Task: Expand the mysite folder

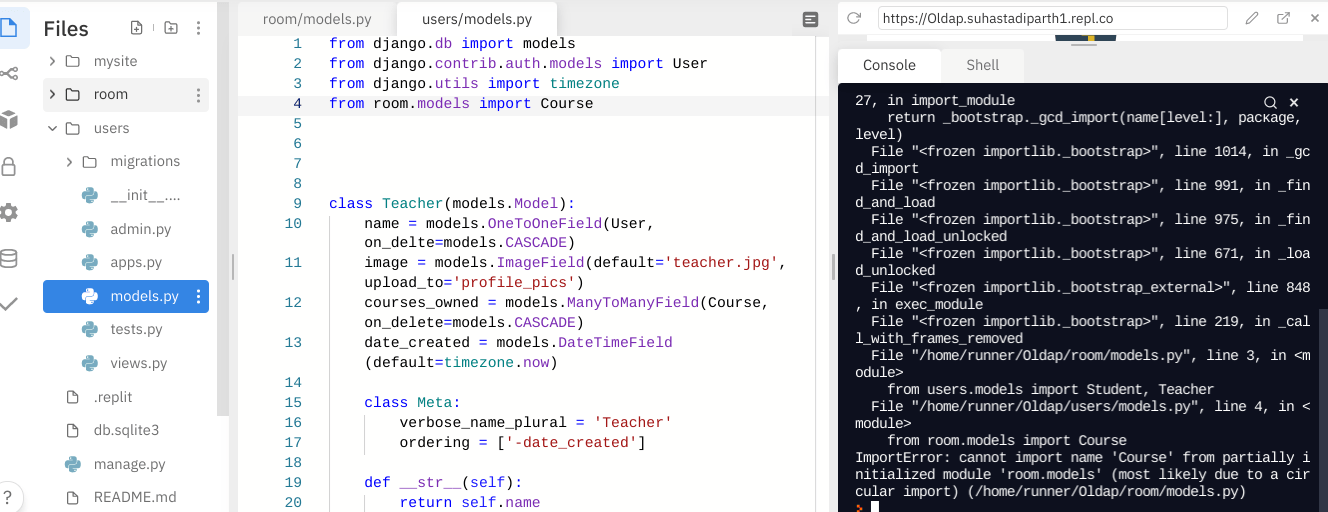Action: pos(52,61)
